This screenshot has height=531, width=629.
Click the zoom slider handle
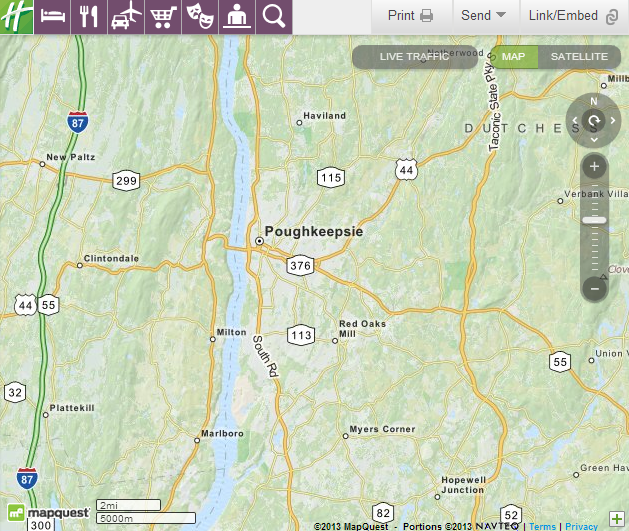tap(594, 220)
